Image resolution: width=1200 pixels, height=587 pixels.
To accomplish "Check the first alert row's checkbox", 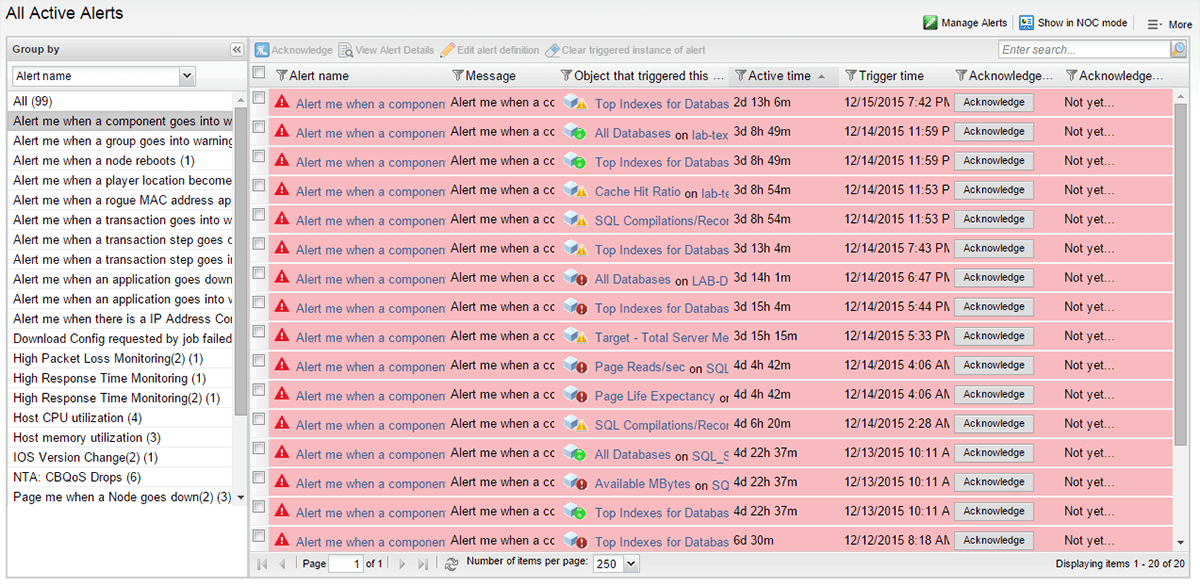I will (258, 102).
